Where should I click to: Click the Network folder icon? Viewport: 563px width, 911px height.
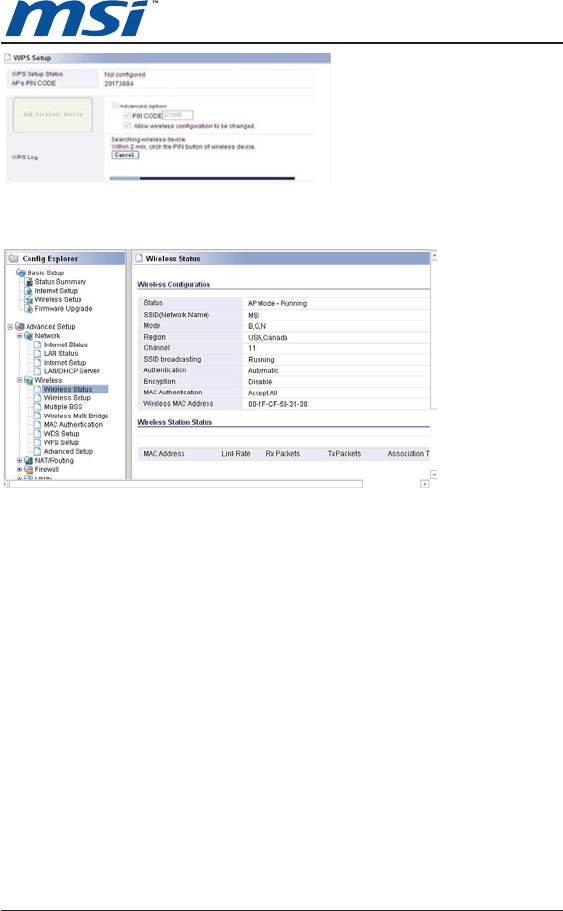[28, 336]
